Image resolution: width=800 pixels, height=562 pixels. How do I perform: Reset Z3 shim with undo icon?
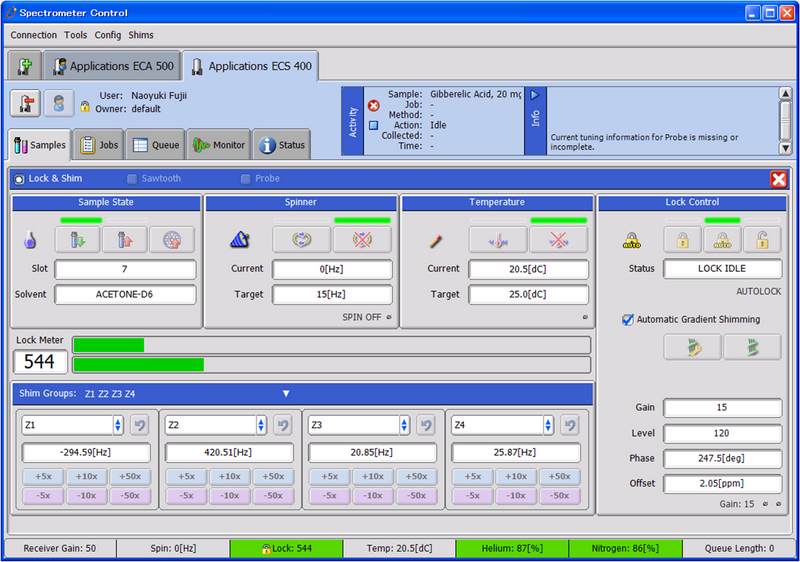pyautogui.click(x=427, y=425)
